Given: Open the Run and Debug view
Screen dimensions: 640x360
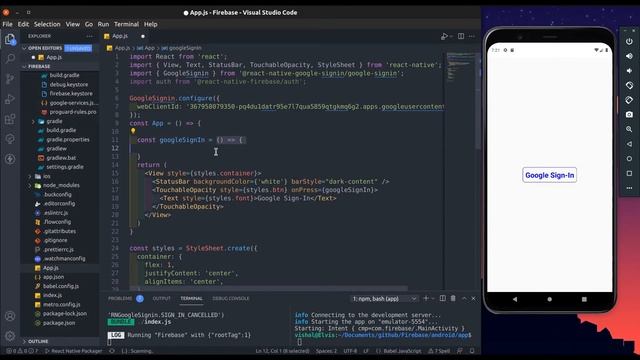Looking at the screenshot, I should tap(10, 99).
